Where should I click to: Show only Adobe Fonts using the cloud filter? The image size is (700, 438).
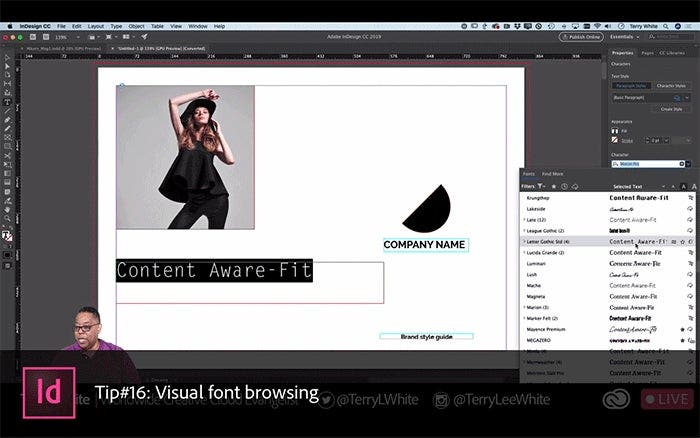[x=574, y=186]
